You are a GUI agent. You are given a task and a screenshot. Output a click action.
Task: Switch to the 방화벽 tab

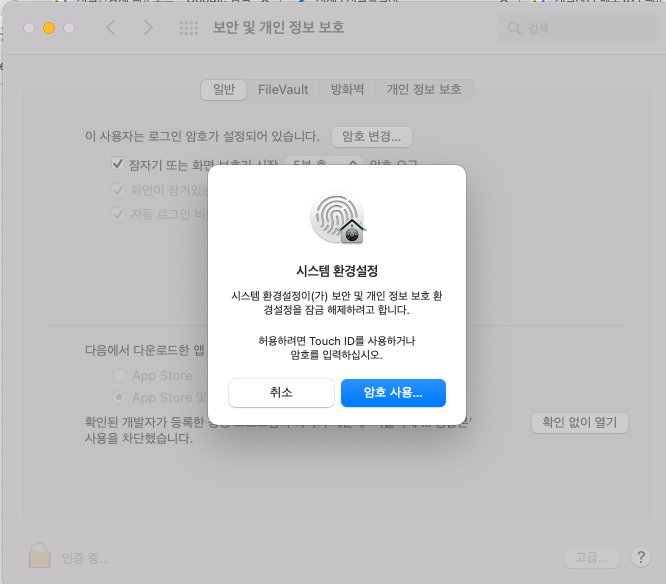(347, 90)
